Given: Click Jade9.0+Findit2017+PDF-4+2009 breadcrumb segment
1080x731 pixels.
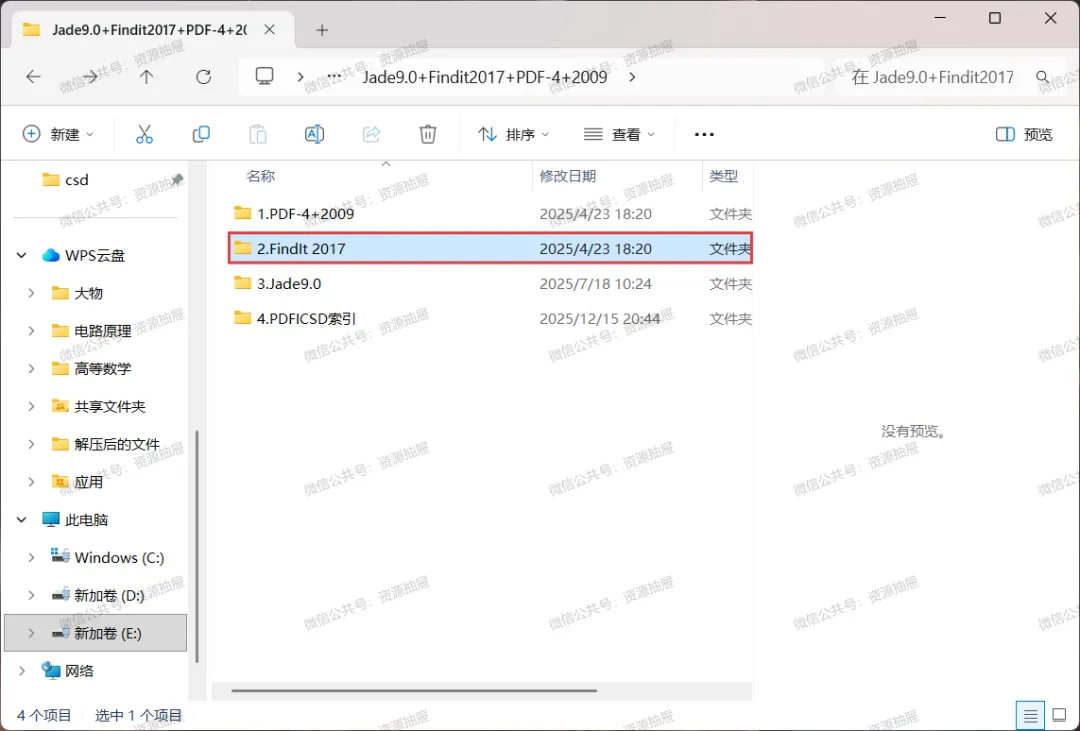Looking at the screenshot, I should [485, 77].
